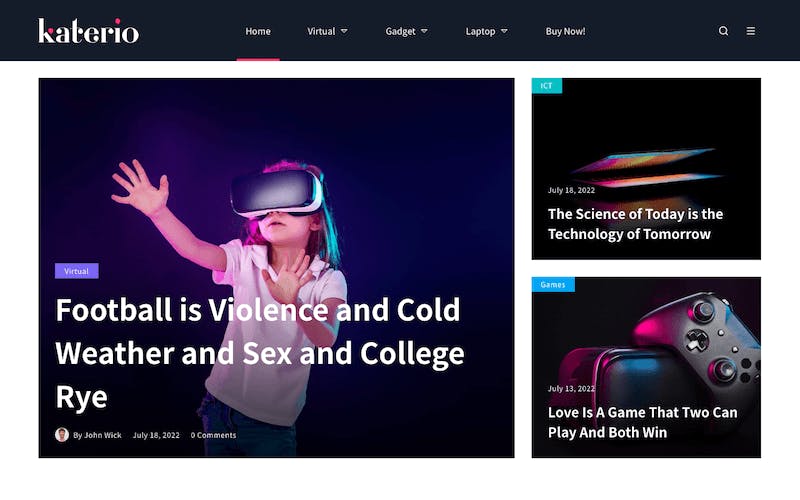Open the search magnifier icon
800x500 pixels.
coord(723,31)
